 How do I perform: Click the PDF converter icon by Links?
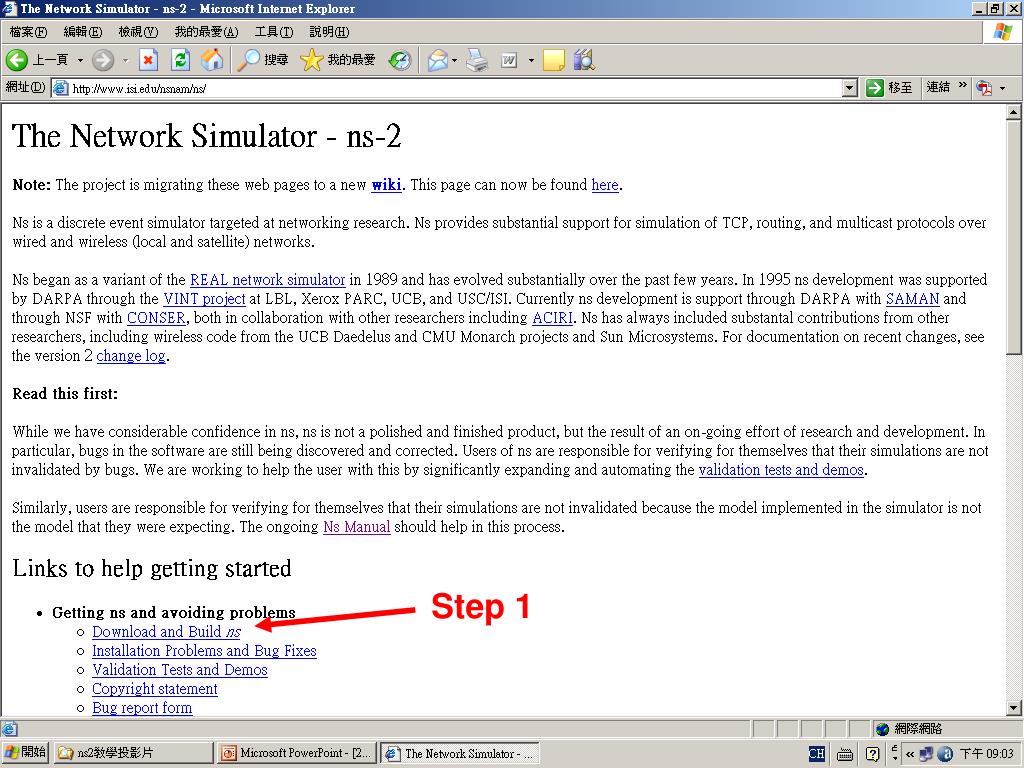(984, 88)
